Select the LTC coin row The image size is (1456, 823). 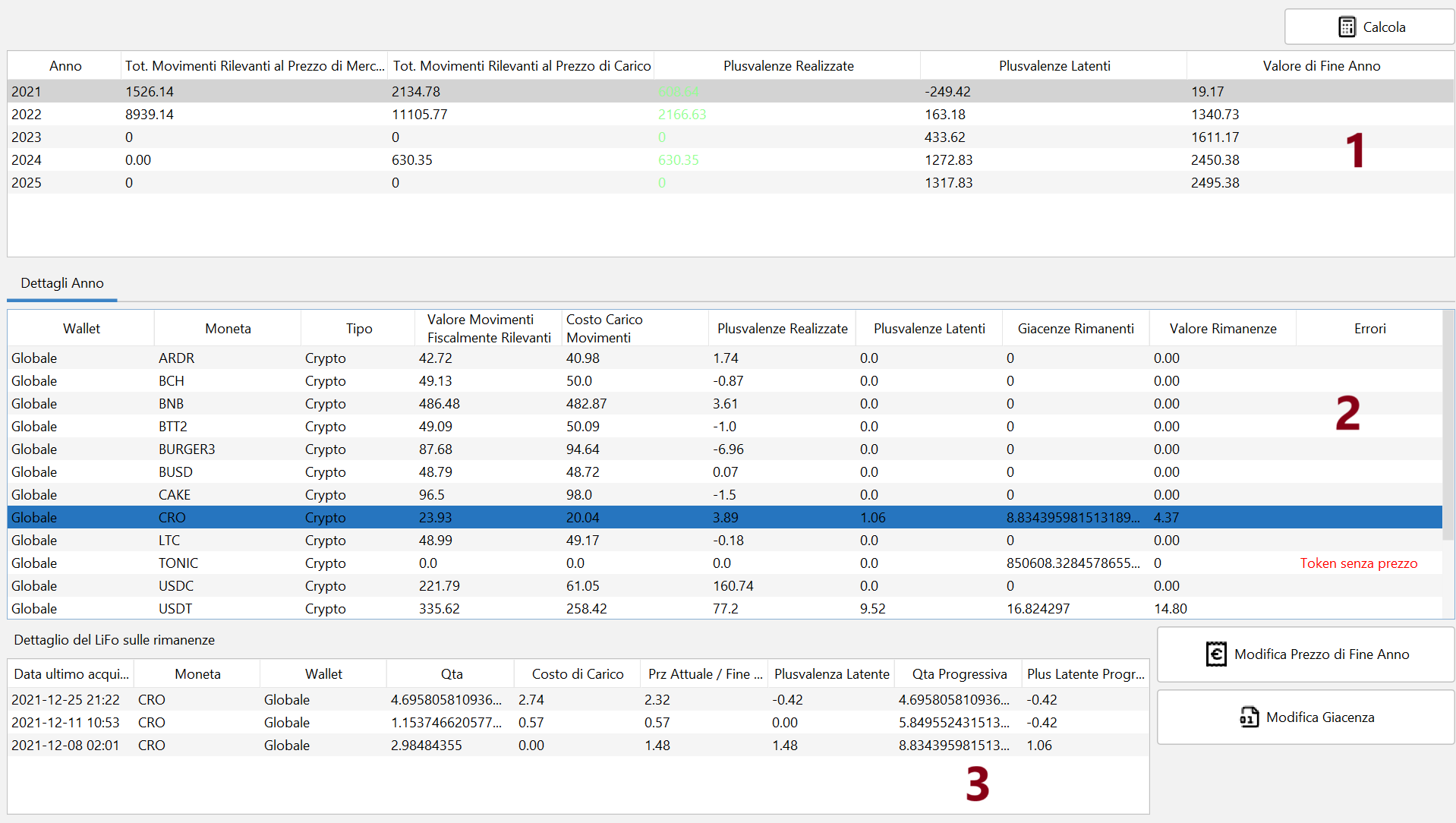725,541
